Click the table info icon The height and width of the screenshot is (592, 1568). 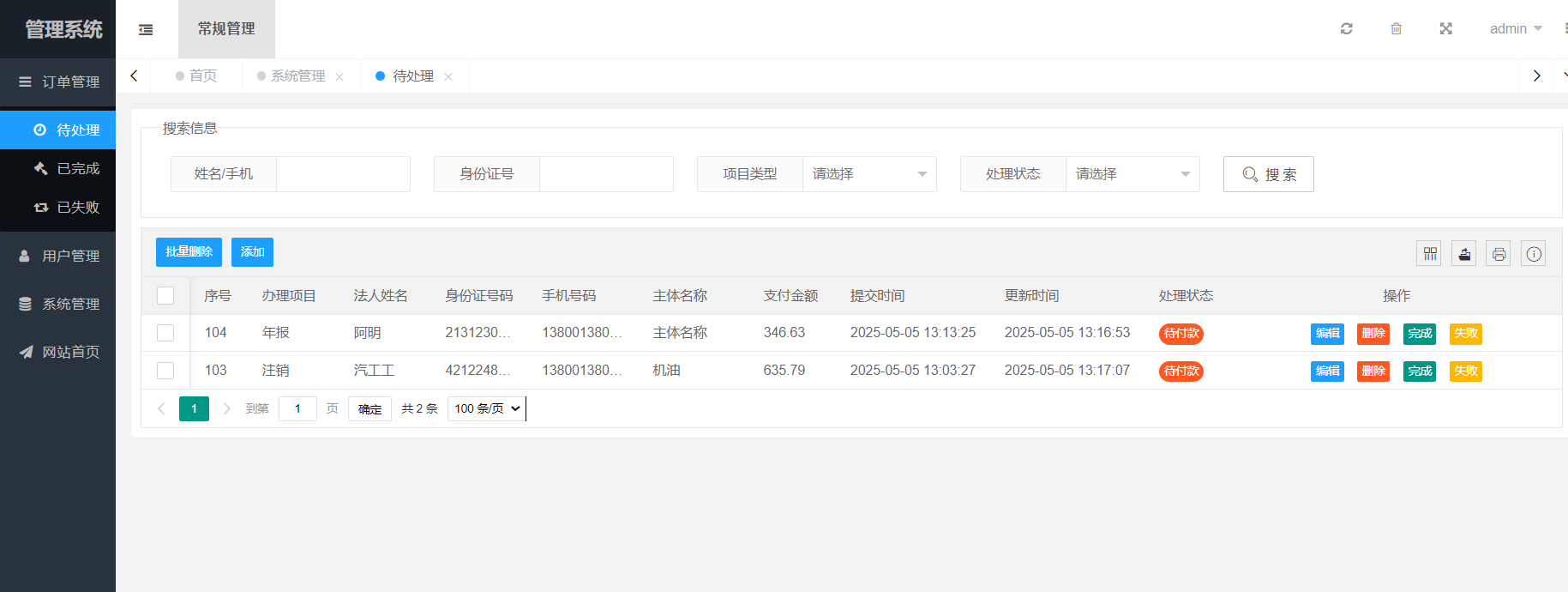pos(1533,254)
